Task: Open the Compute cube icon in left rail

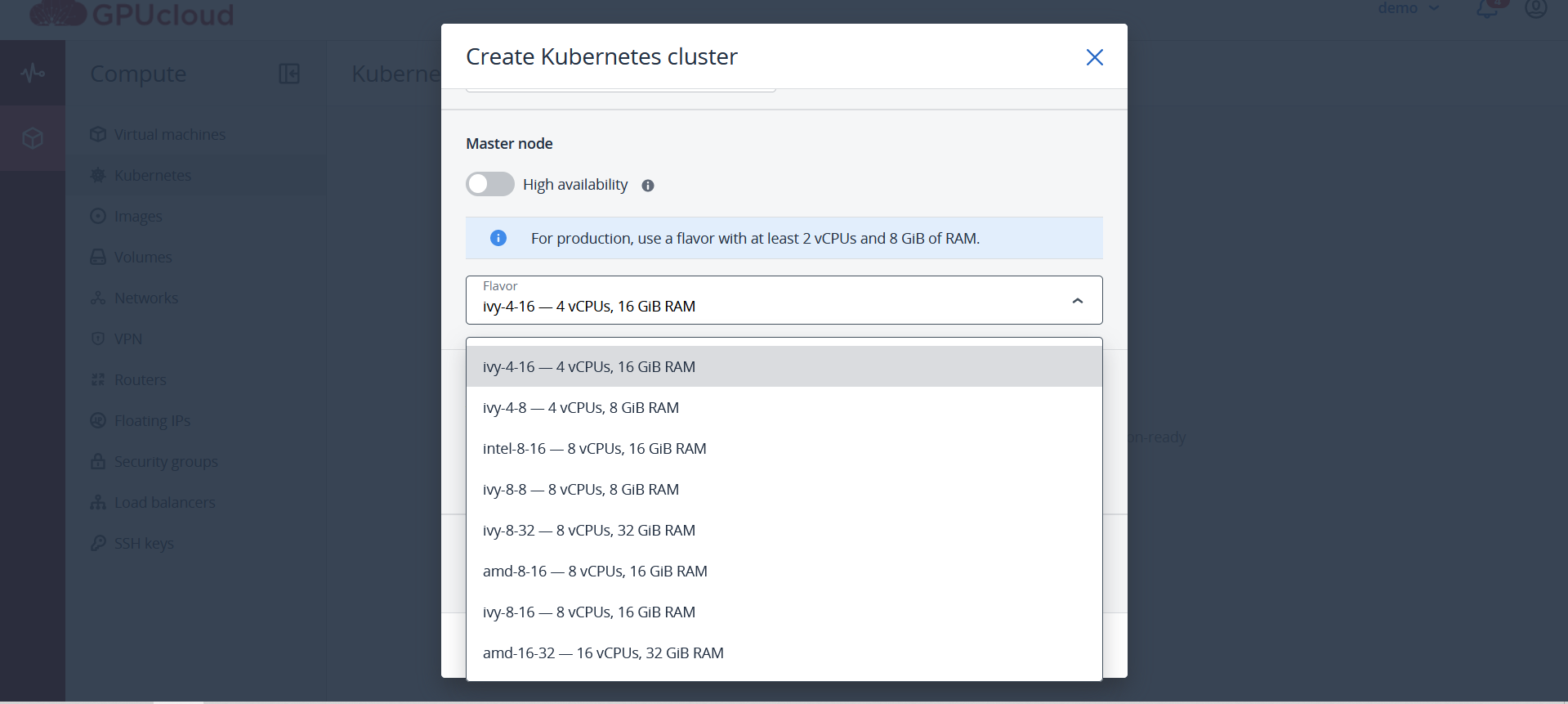Action: click(x=33, y=138)
